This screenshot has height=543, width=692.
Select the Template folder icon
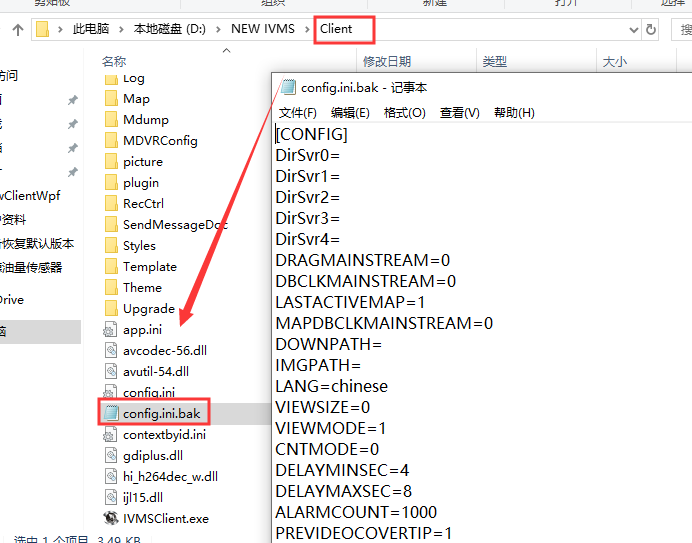click(111, 266)
